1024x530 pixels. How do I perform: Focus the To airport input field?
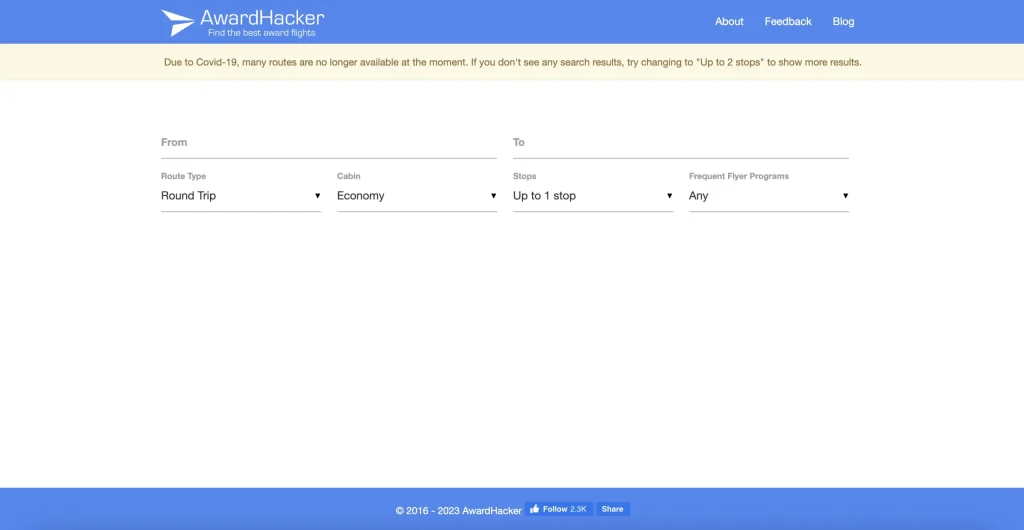(x=681, y=143)
